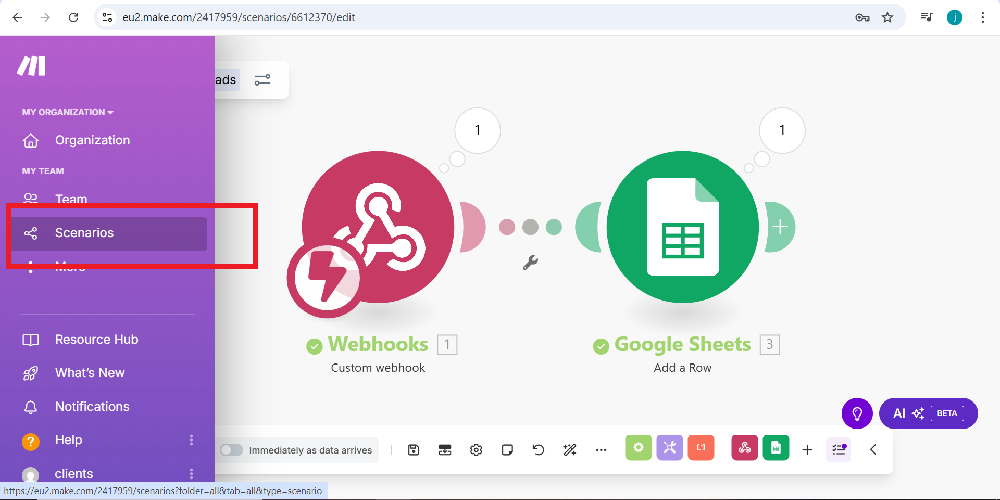Go back in the browser

(17, 17)
